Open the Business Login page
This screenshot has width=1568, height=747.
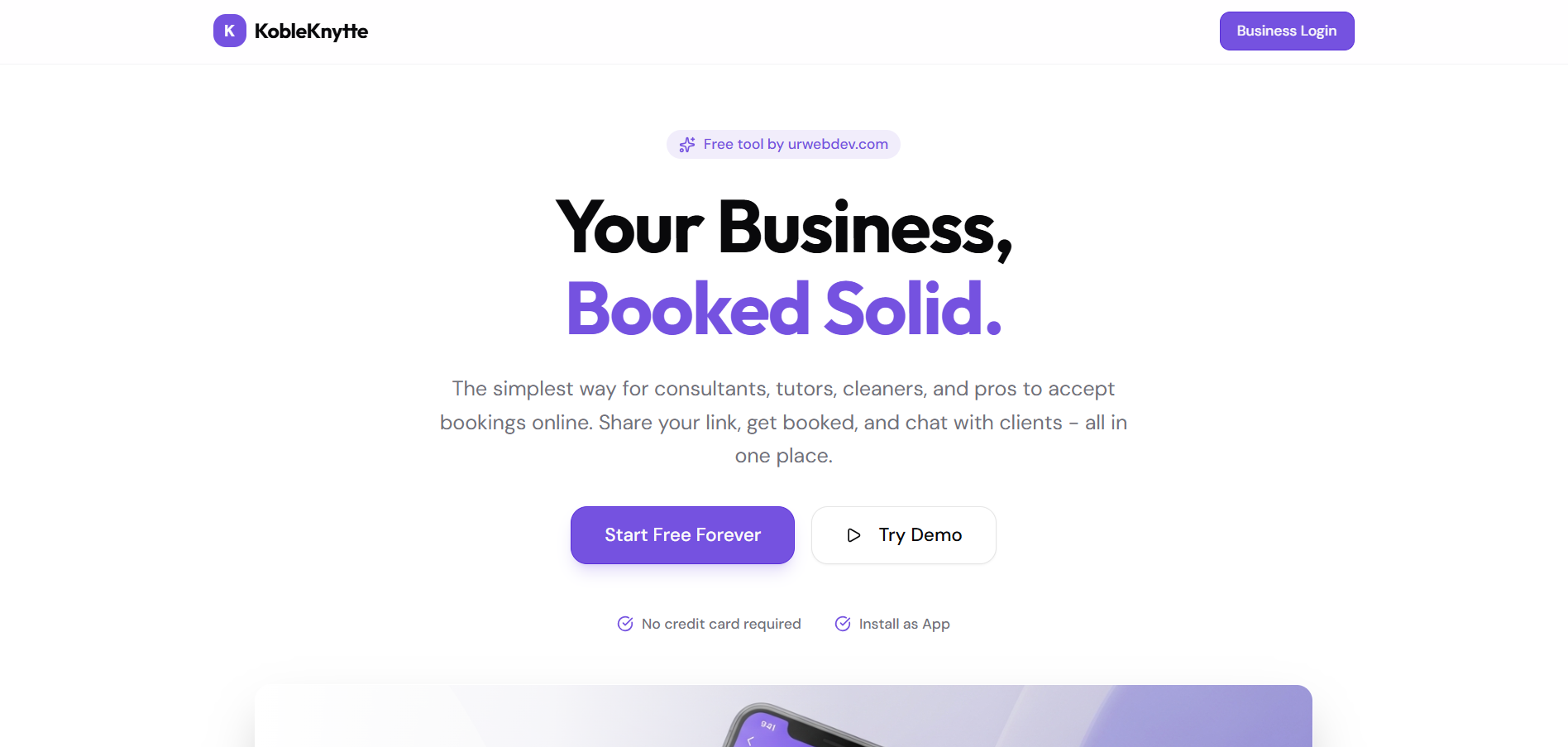click(1286, 31)
